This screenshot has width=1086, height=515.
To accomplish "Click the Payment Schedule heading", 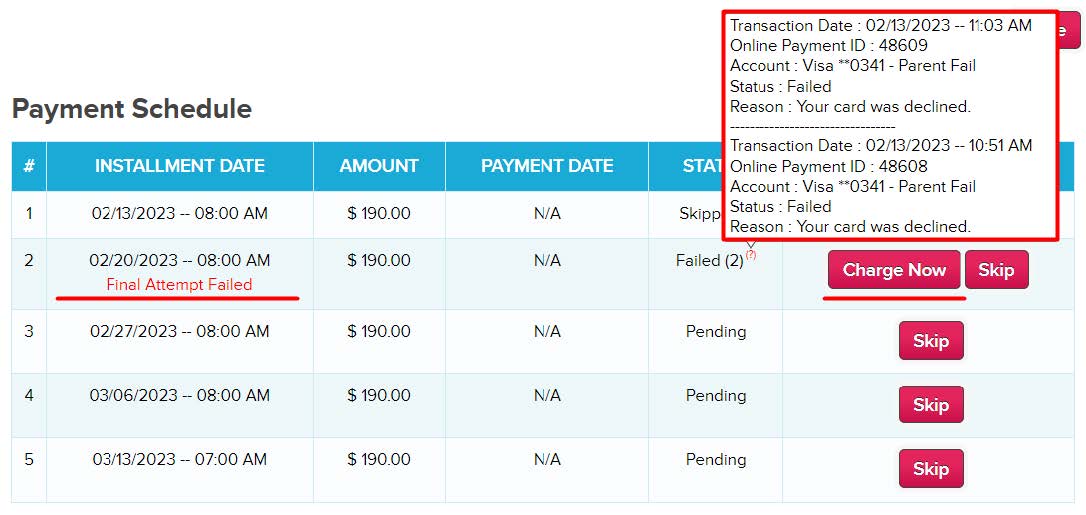I will [132, 109].
